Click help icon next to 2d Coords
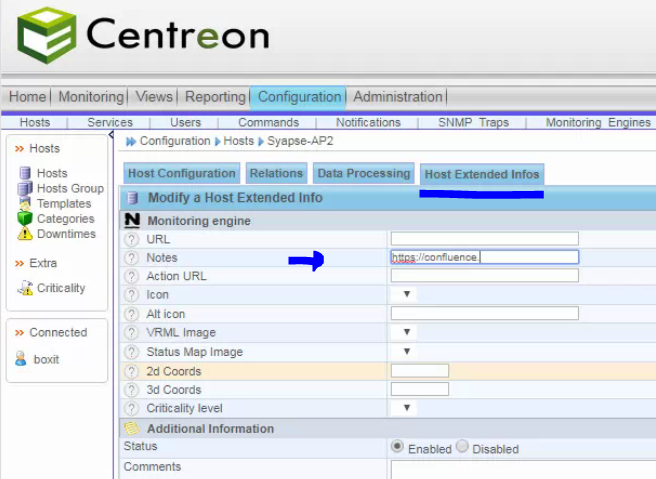Image resolution: width=656 pixels, height=479 pixels. (131, 371)
